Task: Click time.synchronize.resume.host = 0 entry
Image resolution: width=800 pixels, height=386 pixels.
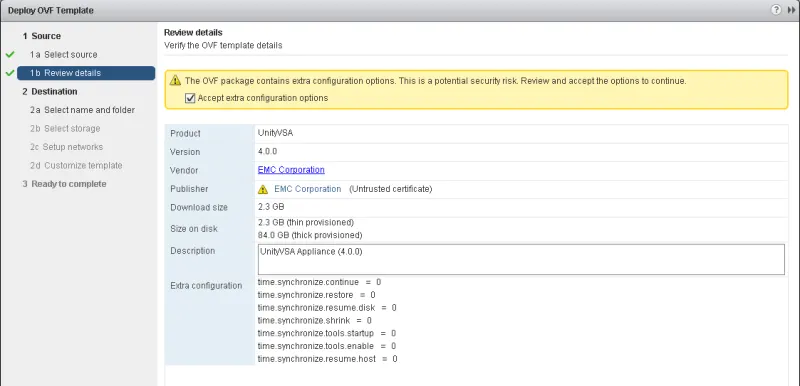Action: [x=328, y=359]
